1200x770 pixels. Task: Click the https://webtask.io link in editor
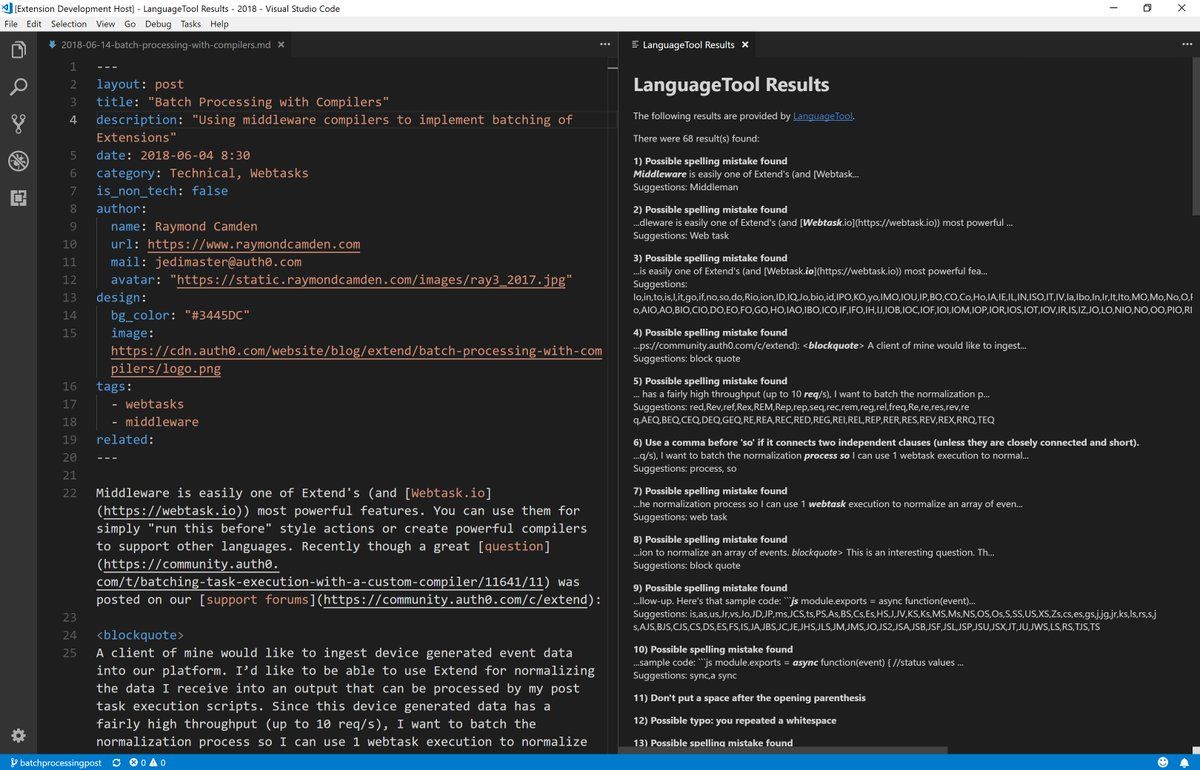tap(168, 511)
